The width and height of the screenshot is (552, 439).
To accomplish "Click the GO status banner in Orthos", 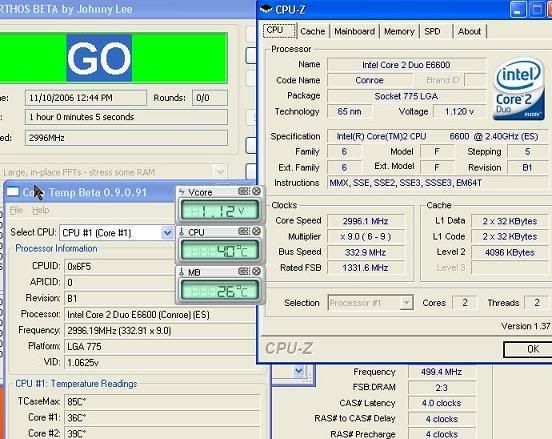I will (x=114, y=58).
